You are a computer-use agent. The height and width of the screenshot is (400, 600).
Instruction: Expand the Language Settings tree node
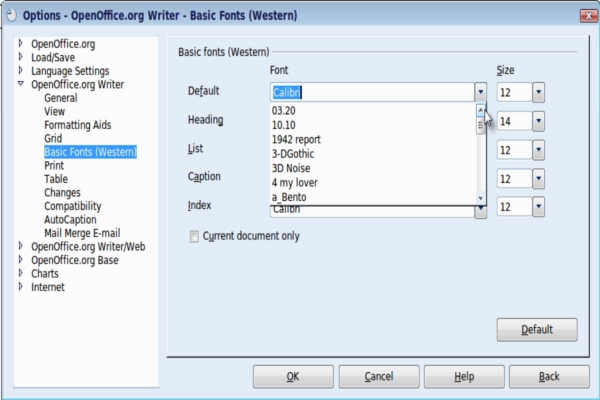coord(21,70)
